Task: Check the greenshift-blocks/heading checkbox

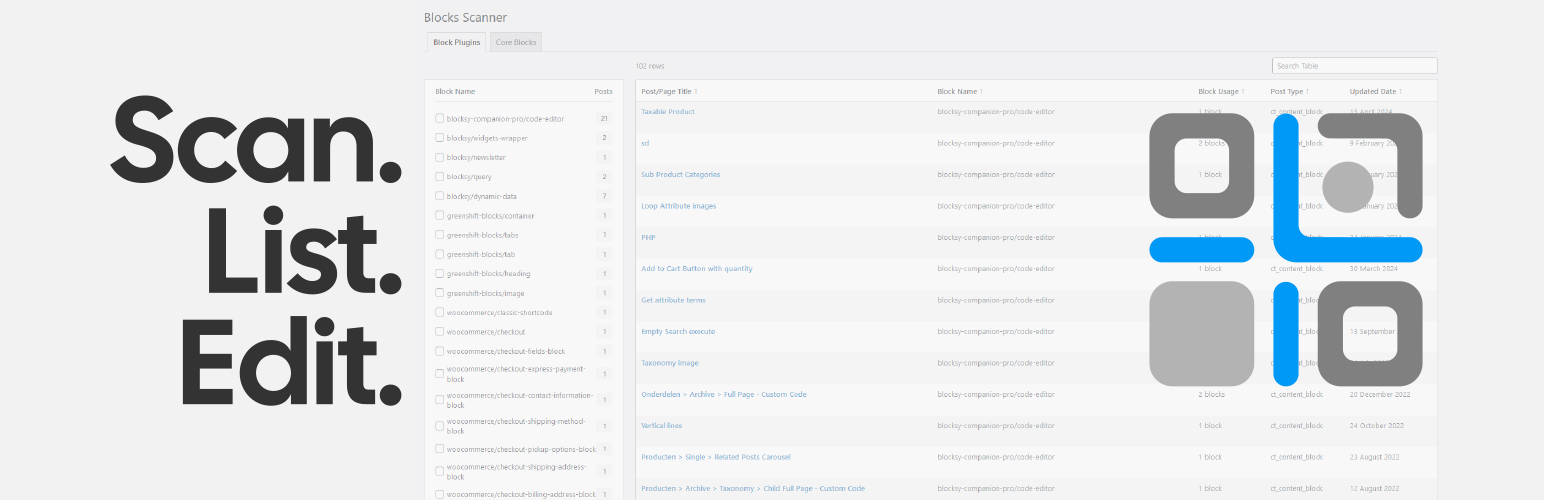Action: click(x=439, y=273)
